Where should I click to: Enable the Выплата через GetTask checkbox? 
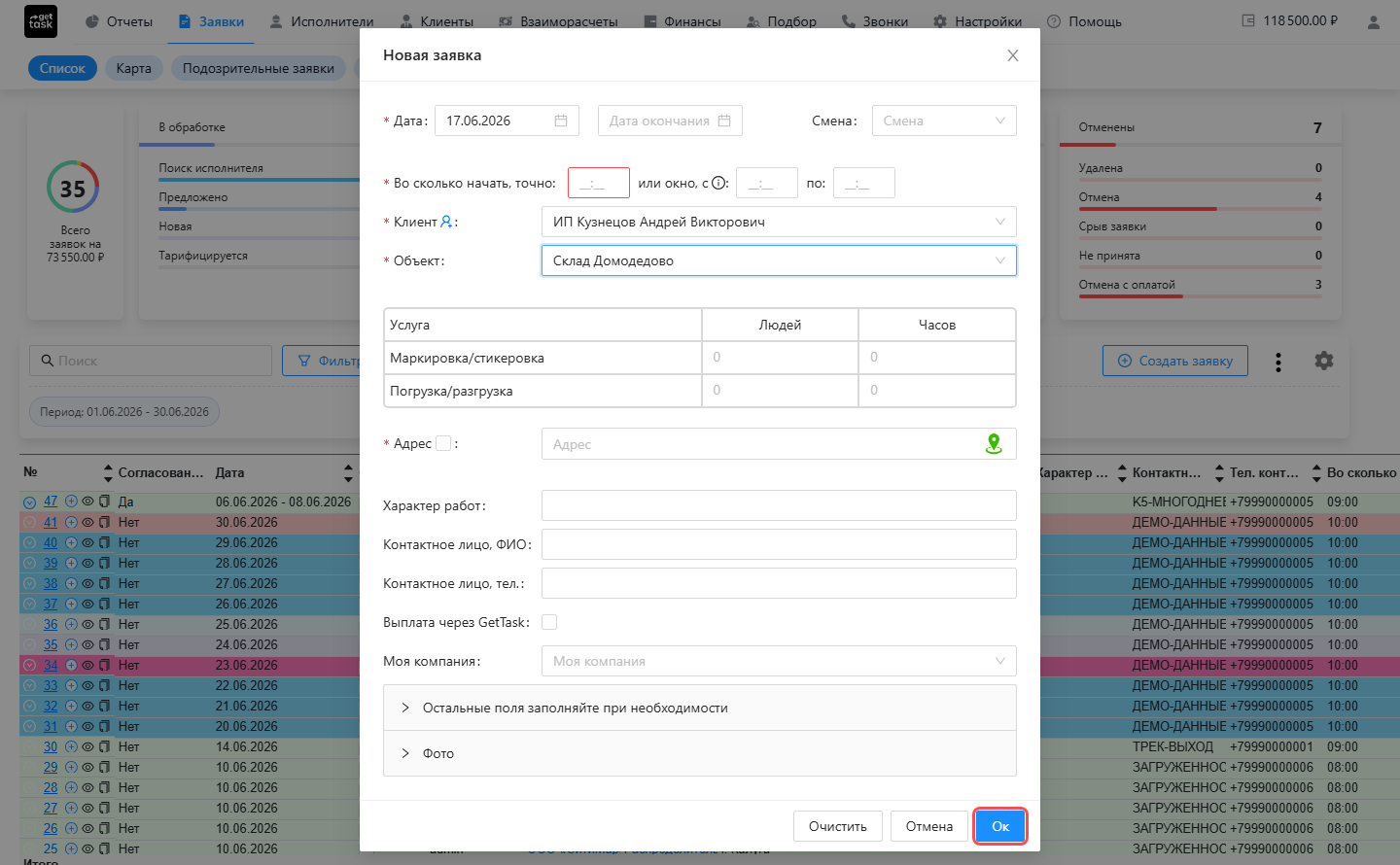[x=549, y=622]
